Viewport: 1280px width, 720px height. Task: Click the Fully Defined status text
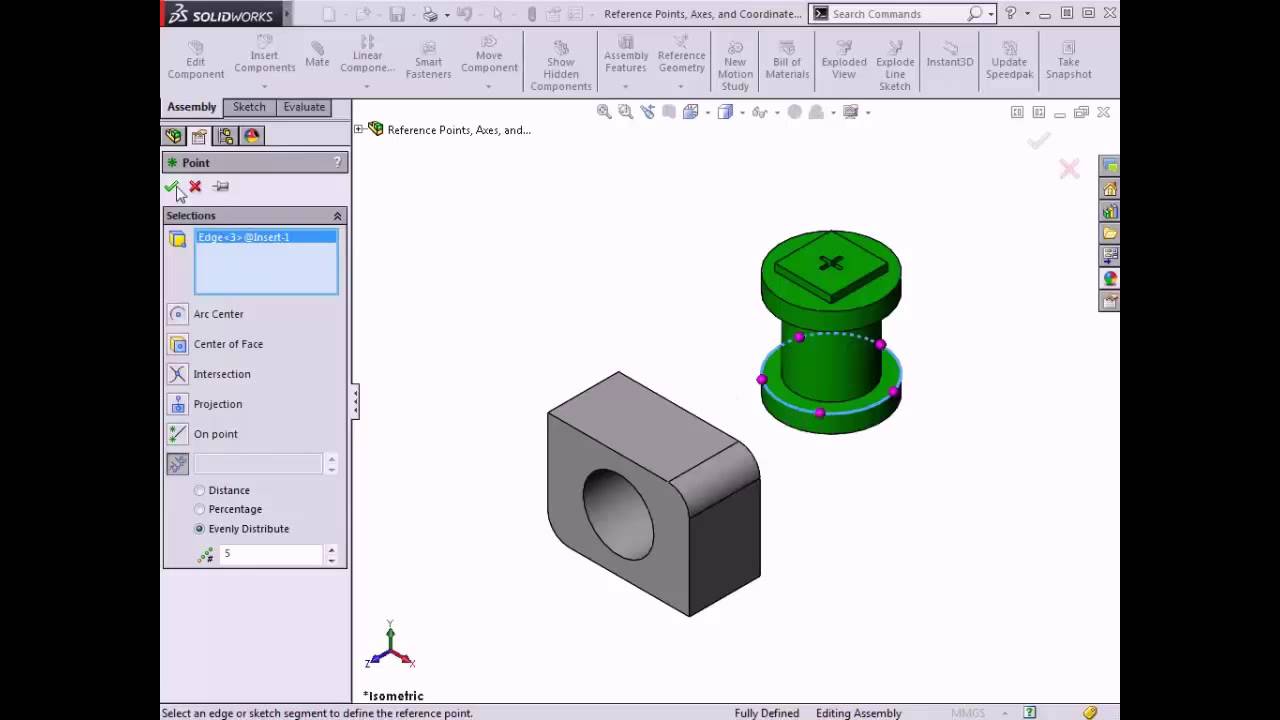(767, 713)
